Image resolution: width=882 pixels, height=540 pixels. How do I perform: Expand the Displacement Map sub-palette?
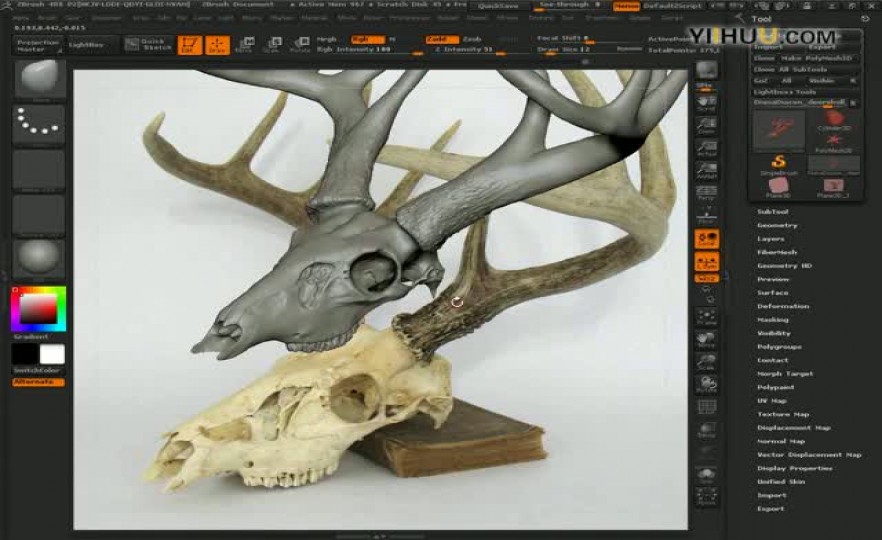coord(794,428)
